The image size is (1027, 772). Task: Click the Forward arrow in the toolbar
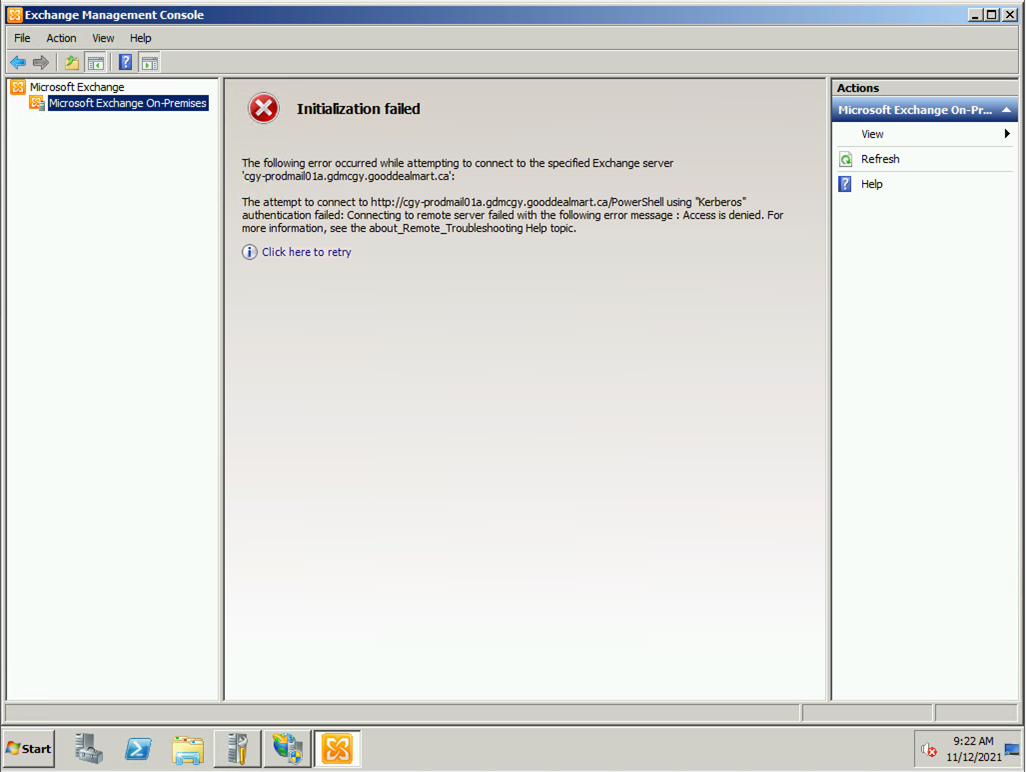click(x=41, y=63)
